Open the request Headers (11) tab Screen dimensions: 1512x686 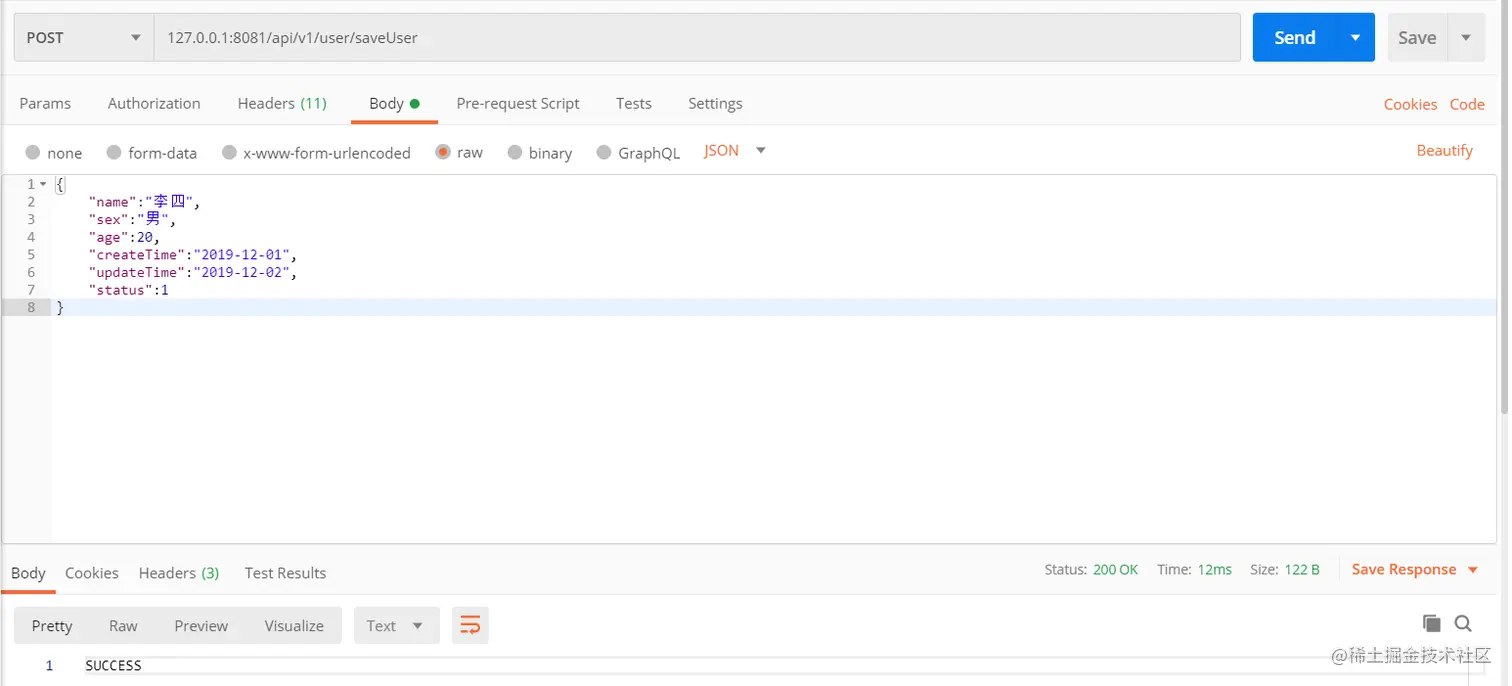[x=282, y=103]
